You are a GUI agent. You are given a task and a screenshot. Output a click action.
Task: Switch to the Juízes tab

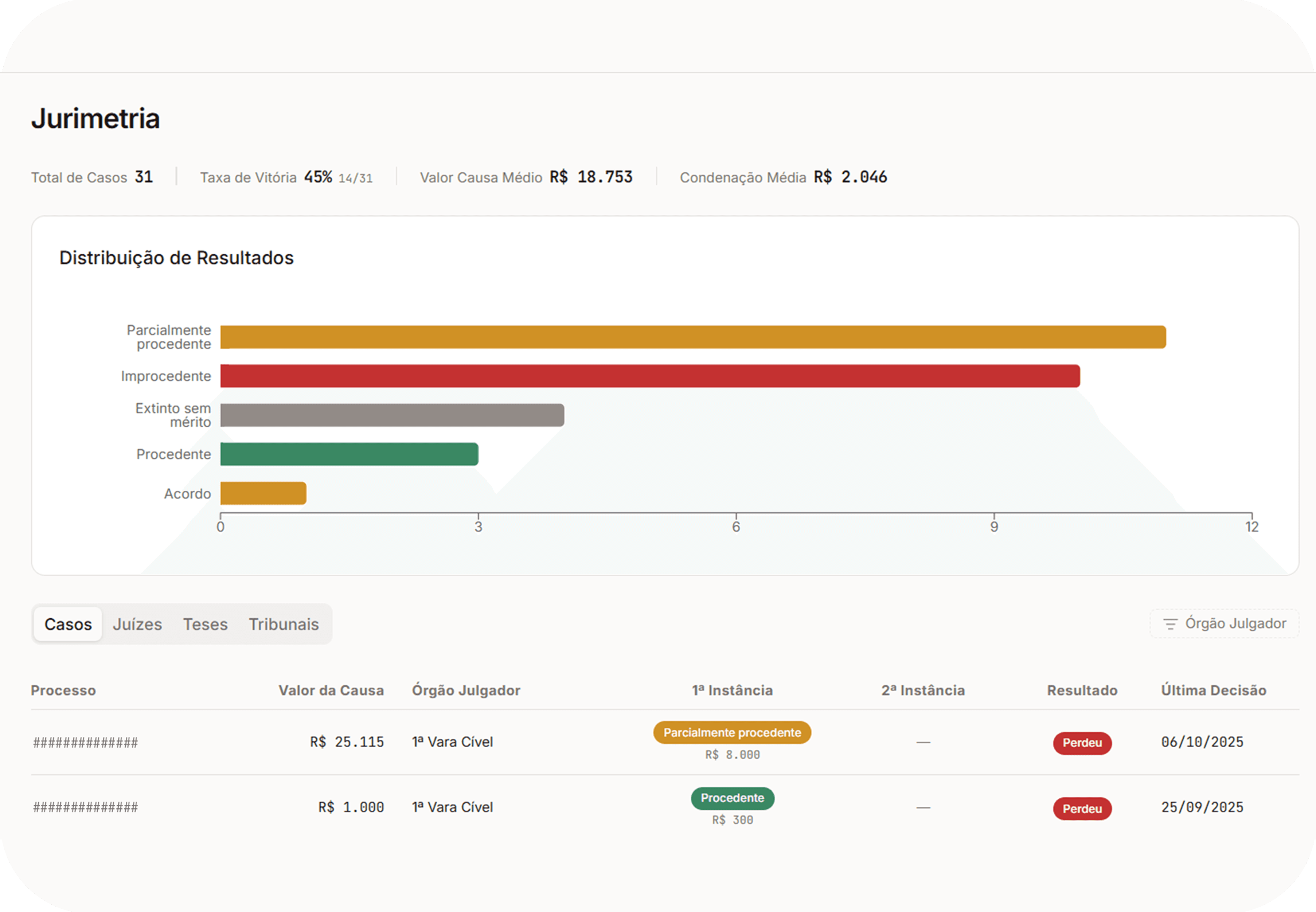click(x=137, y=624)
